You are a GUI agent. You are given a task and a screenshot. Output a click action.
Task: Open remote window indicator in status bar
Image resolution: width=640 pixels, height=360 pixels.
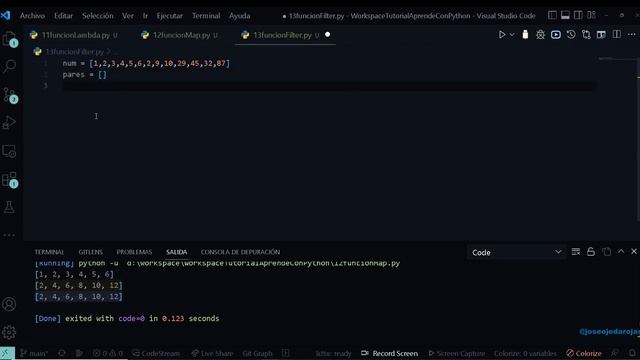pyautogui.click(x=7, y=353)
